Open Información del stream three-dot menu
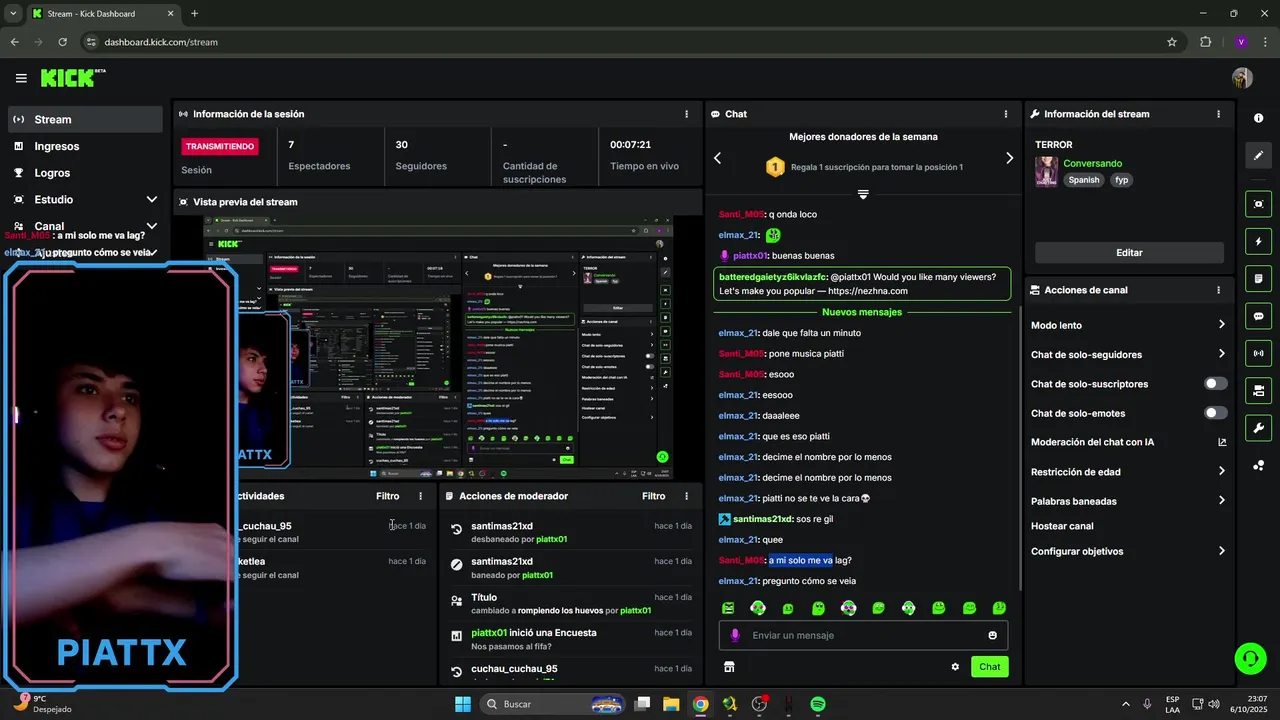This screenshot has width=1280, height=720. point(1218,114)
